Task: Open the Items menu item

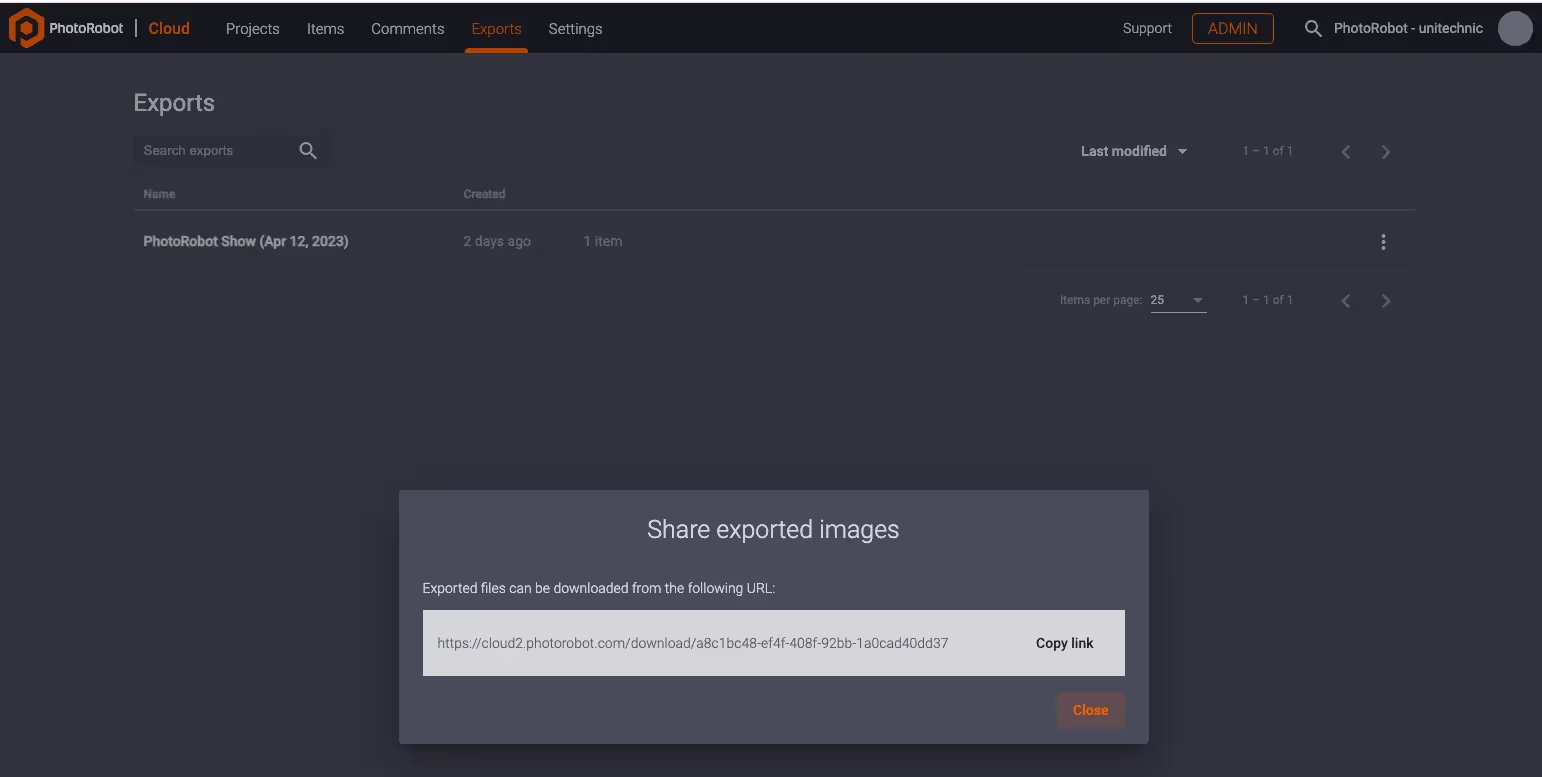Action: coord(325,29)
